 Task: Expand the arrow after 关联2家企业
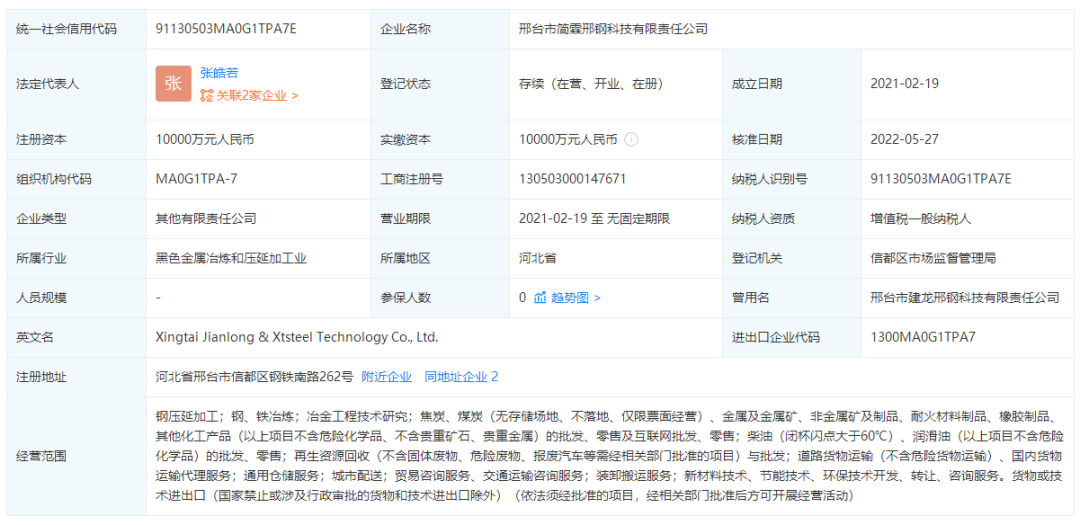point(294,96)
